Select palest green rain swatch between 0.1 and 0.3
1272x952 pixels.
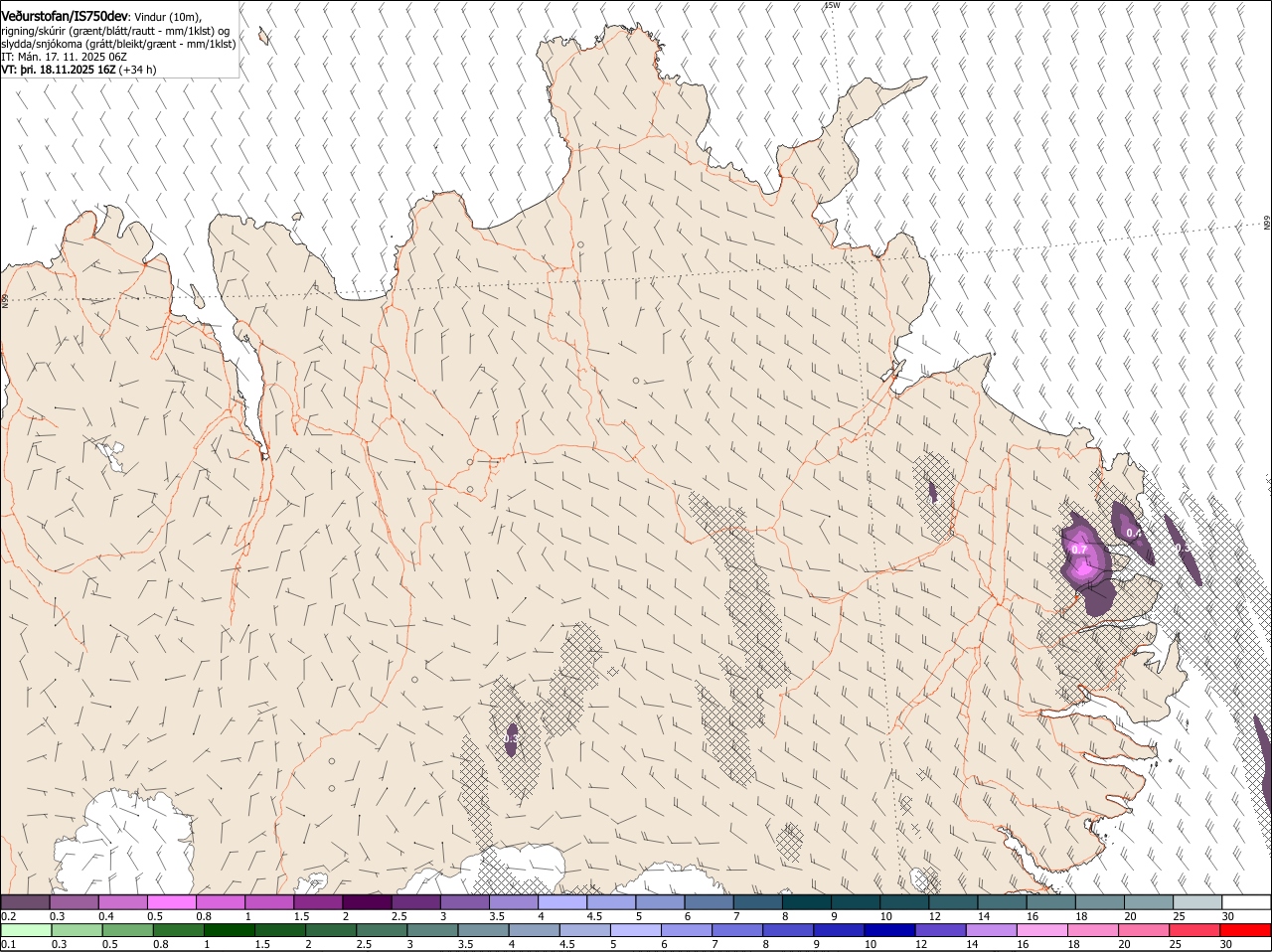26,930
